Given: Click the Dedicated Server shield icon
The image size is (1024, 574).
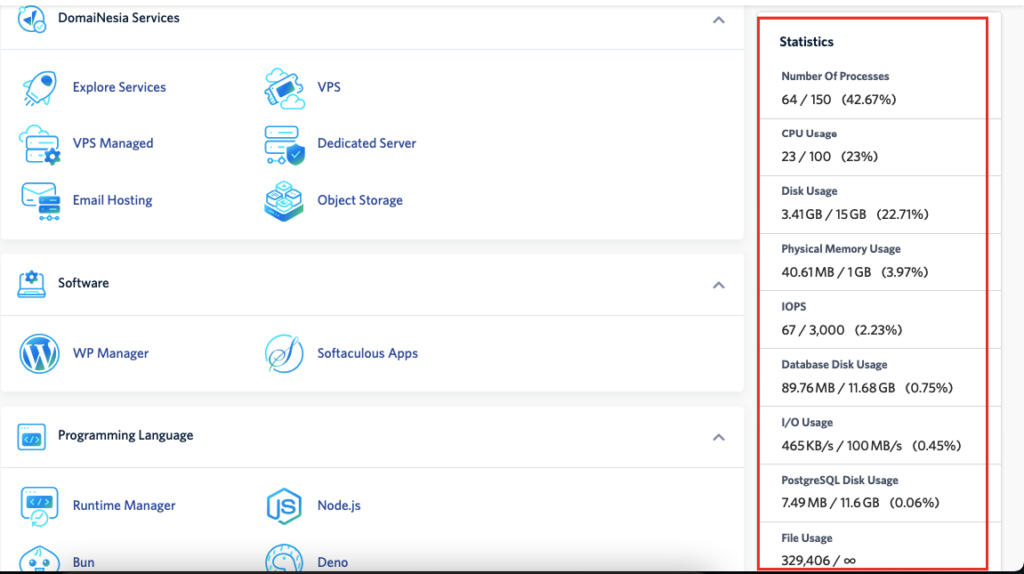Looking at the screenshot, I should (284, 144).
